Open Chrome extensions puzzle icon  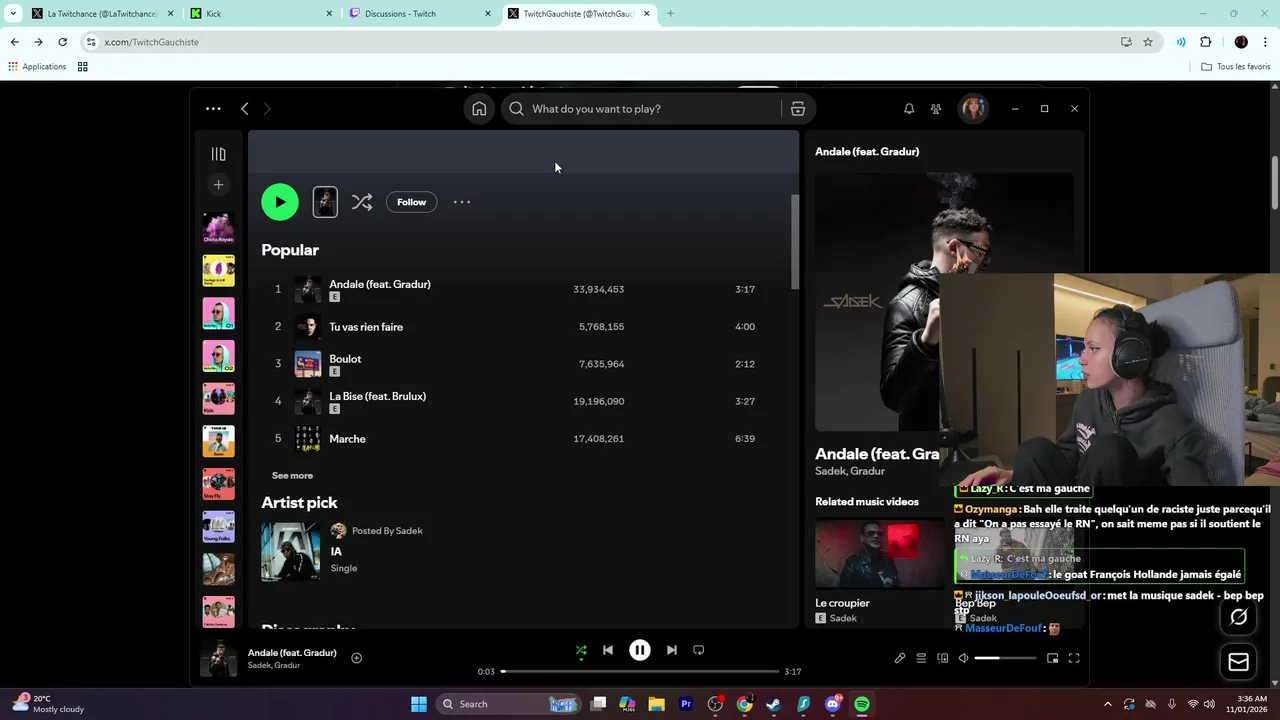[1205, 42]
